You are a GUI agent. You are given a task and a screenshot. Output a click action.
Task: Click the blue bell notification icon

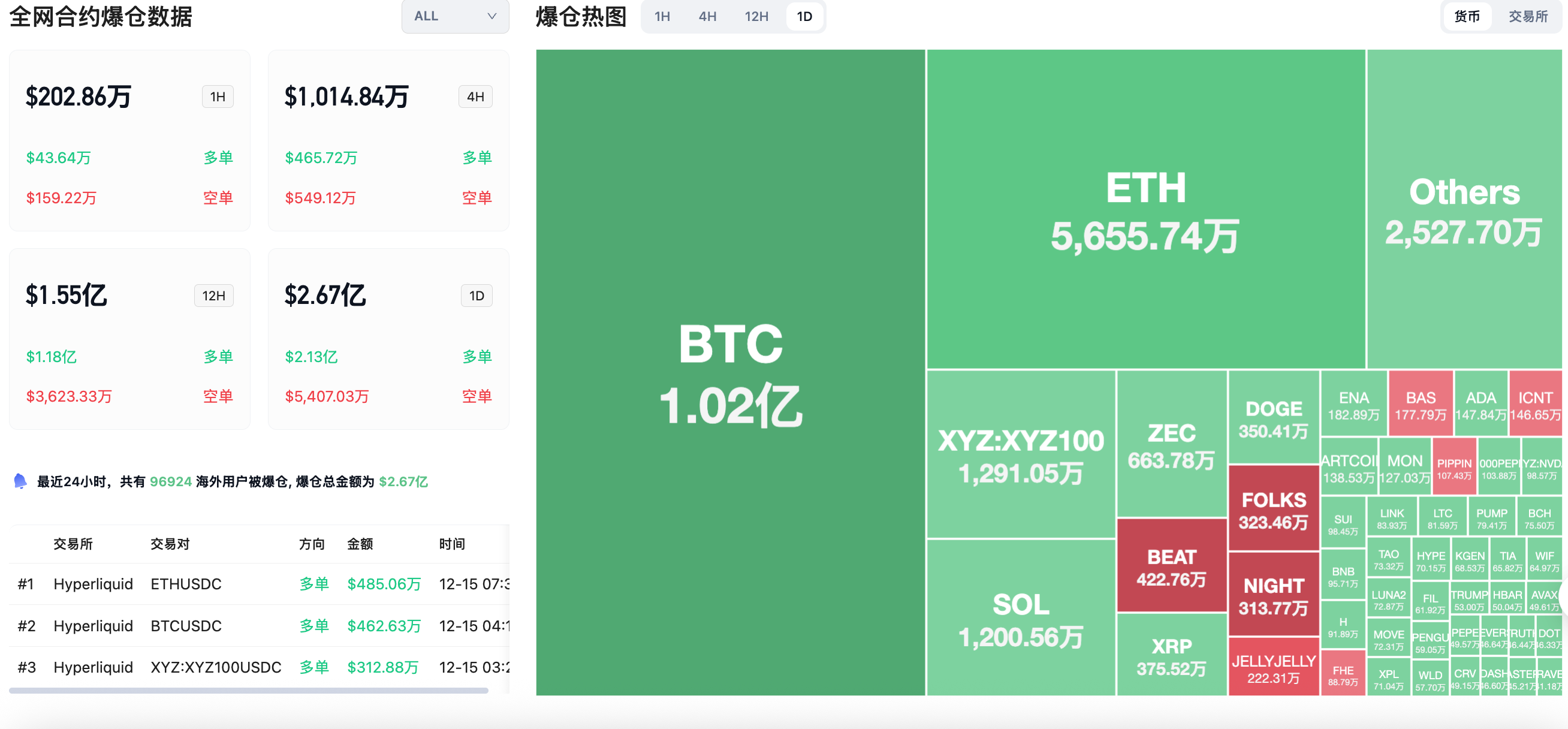tap(20, 481)
